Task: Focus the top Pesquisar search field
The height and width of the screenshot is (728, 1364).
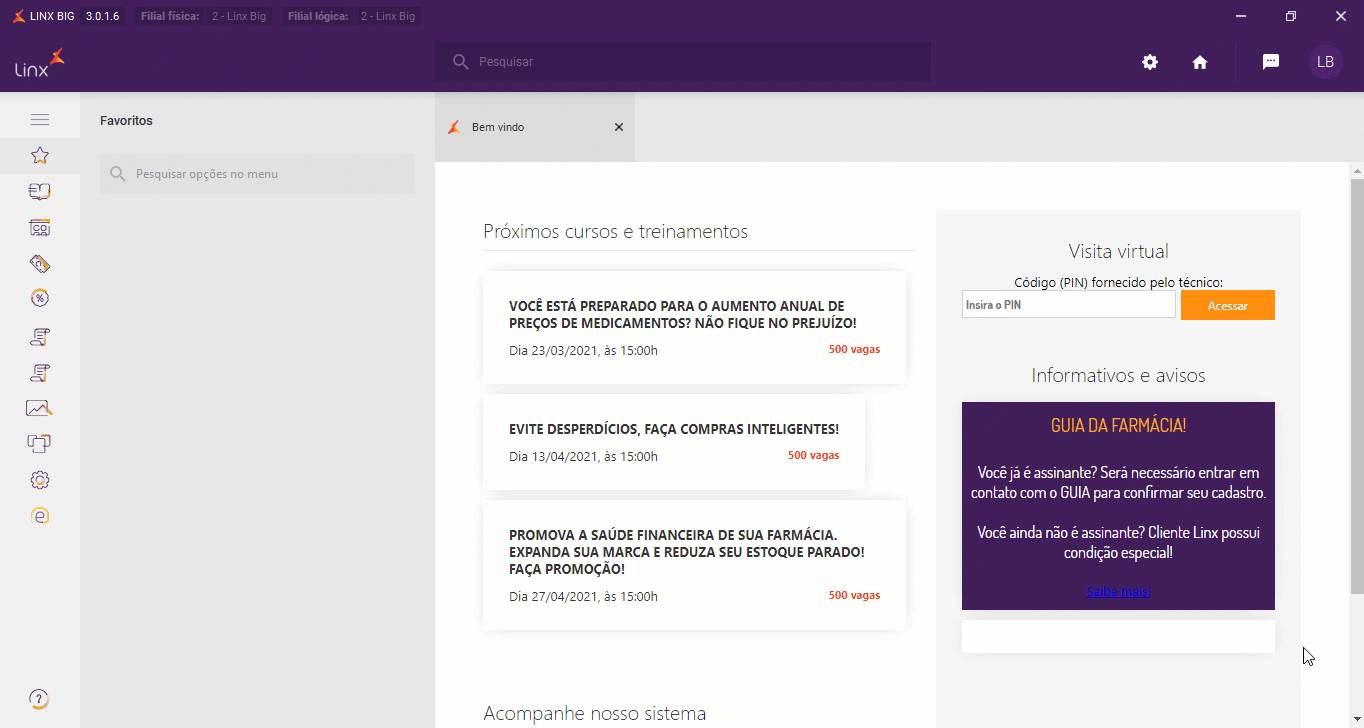Action: tap(683, 62)
